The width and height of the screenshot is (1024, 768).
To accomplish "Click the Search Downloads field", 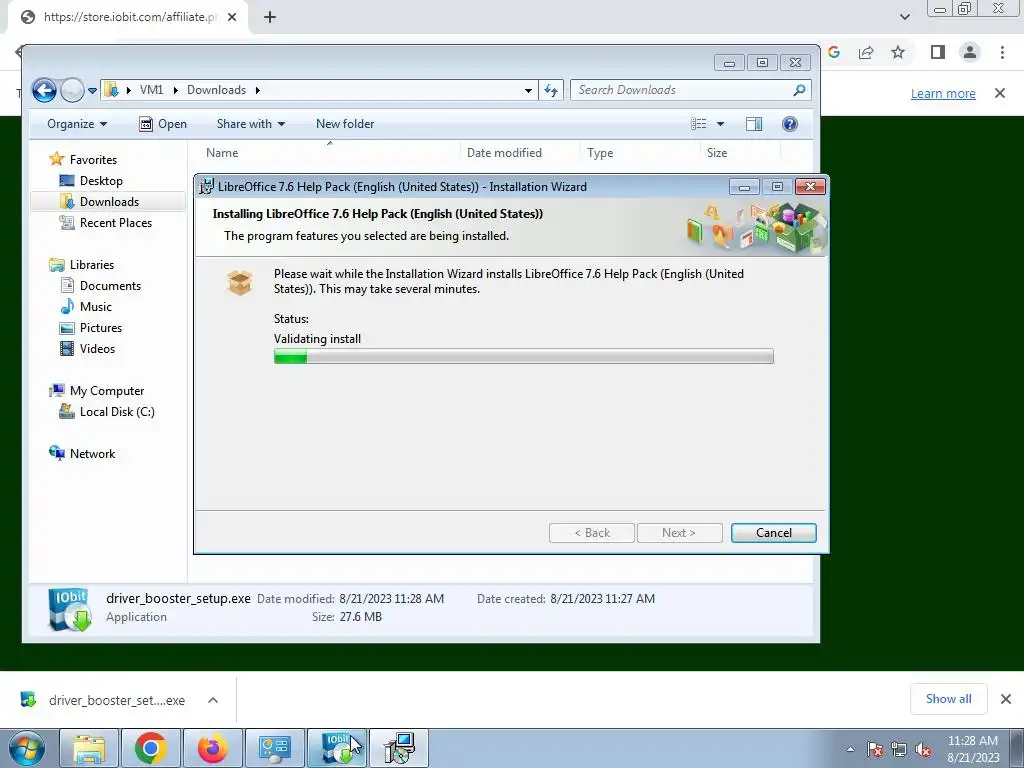I will (x=691, y=90).
